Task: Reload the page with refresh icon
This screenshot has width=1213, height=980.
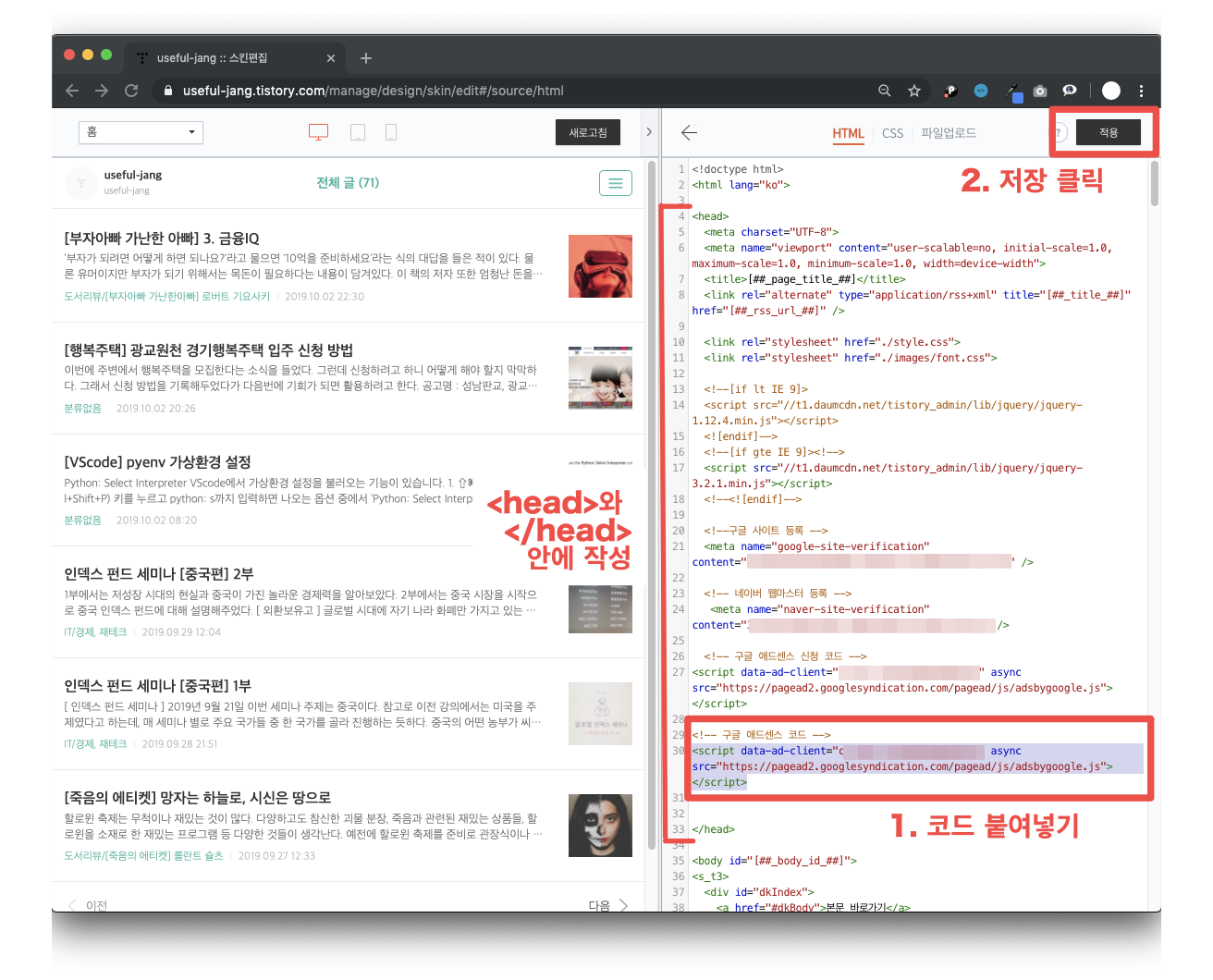Action: click(131, 91)
